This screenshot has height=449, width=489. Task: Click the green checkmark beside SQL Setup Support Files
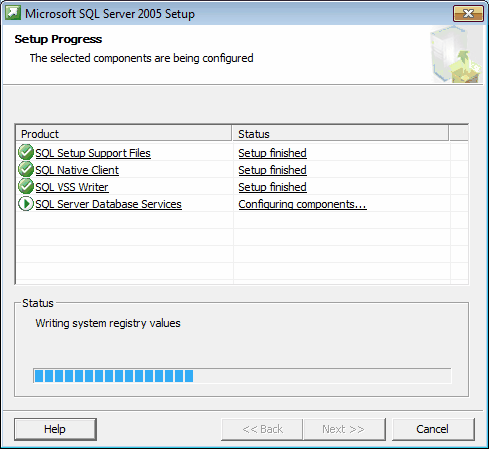(26, 153)
